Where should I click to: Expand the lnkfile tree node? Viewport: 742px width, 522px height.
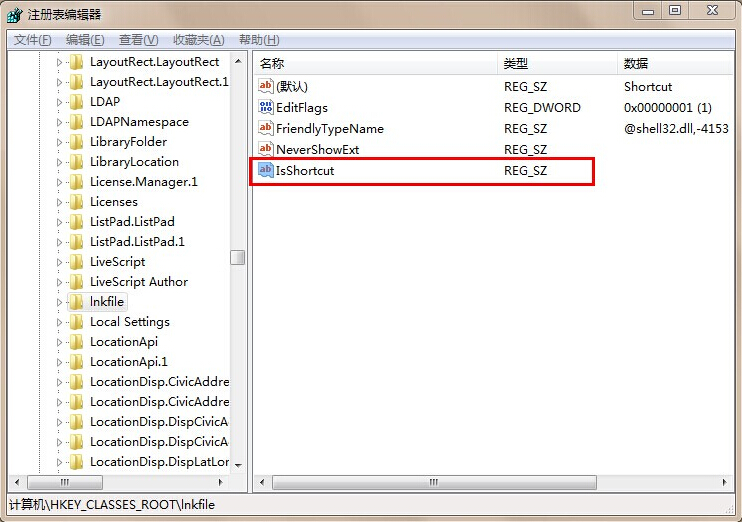(x=59, y=302)
